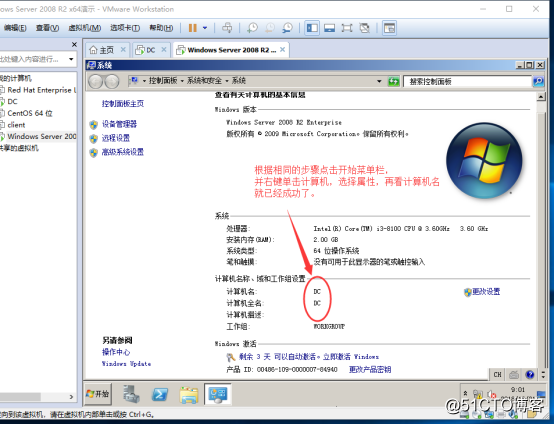This screenshot has height=424, width=554.
Task: Open 操作中心 link
Action: (116, 352)
